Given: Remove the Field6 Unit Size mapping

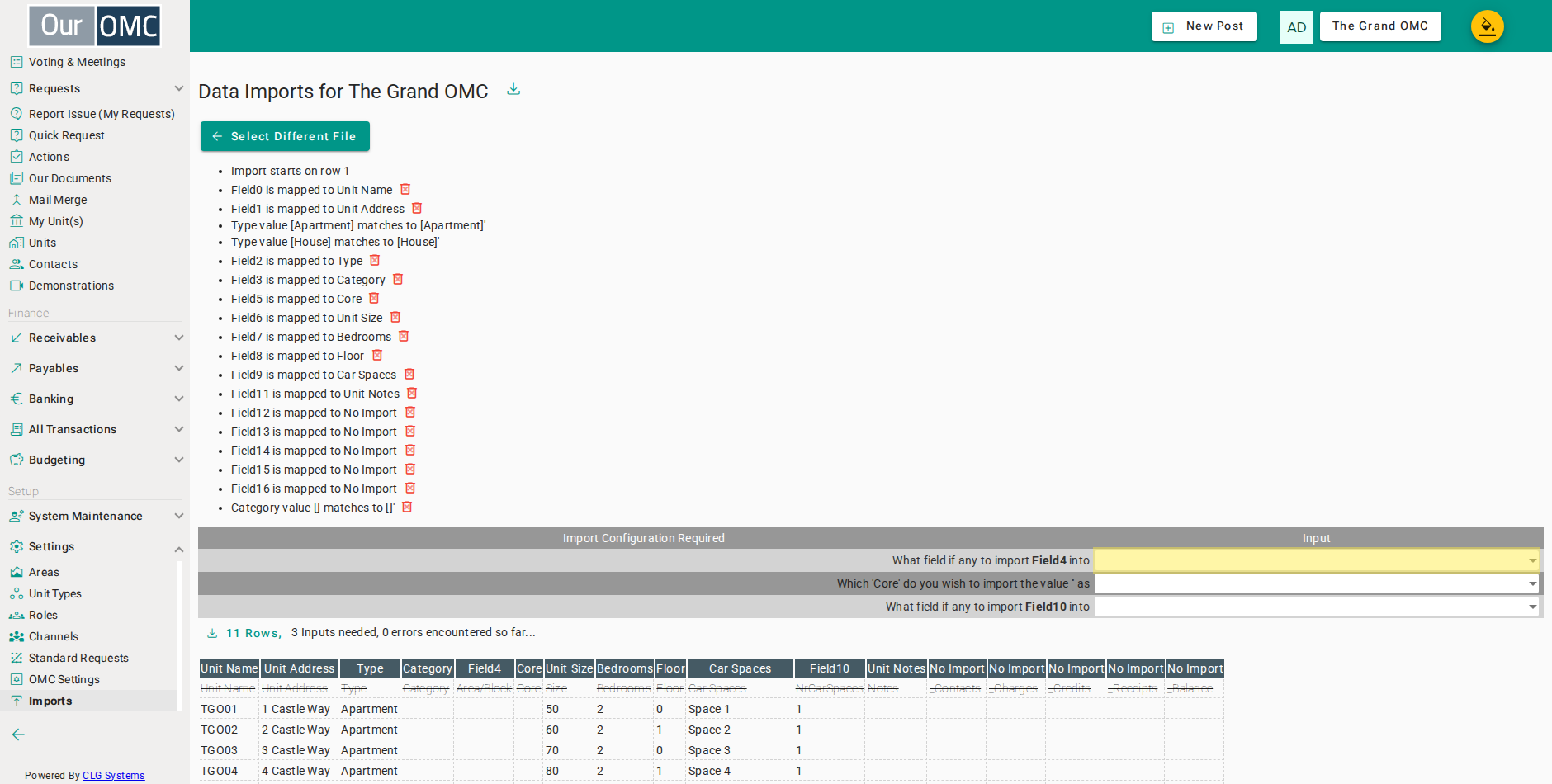Looking at the screenshot, I should click(395, 318).
